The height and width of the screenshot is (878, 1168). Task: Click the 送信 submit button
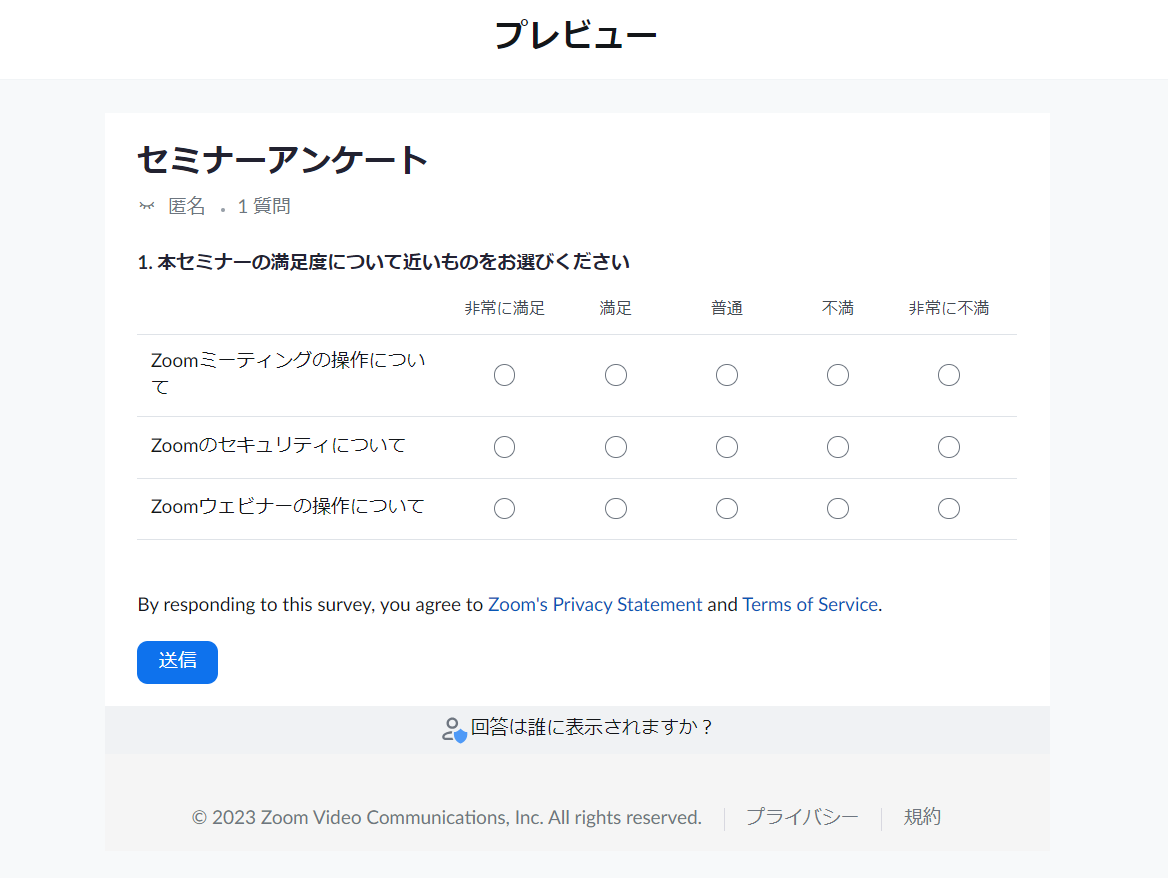tap(177, 662)
